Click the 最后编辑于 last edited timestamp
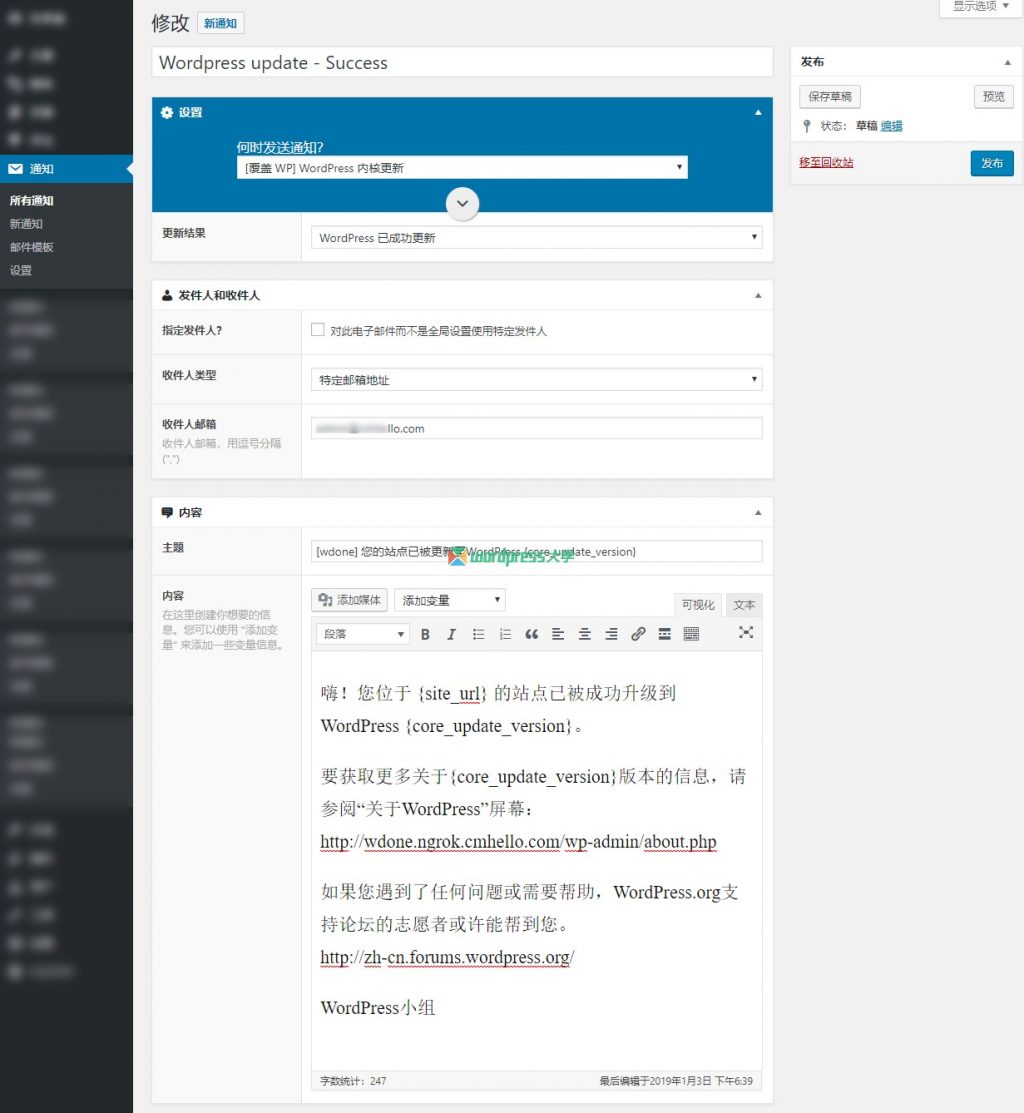Screen dimensions: 1024x1113 coord(676,1081)
